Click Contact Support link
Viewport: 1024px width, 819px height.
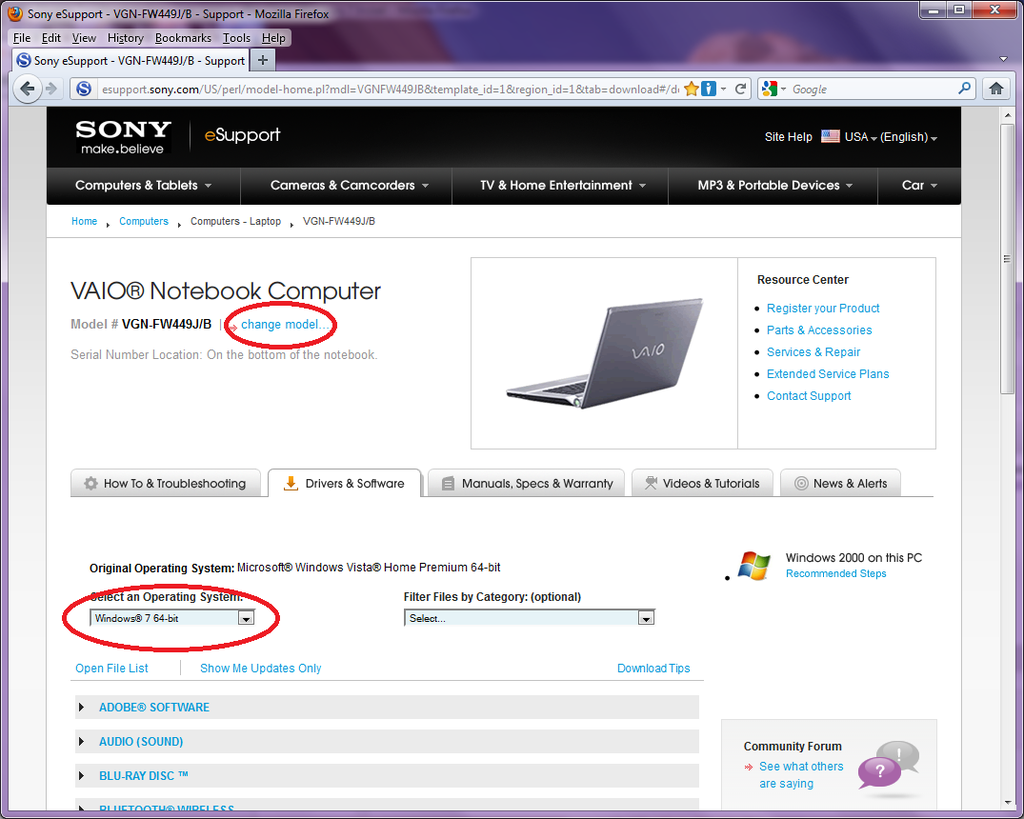808,396
